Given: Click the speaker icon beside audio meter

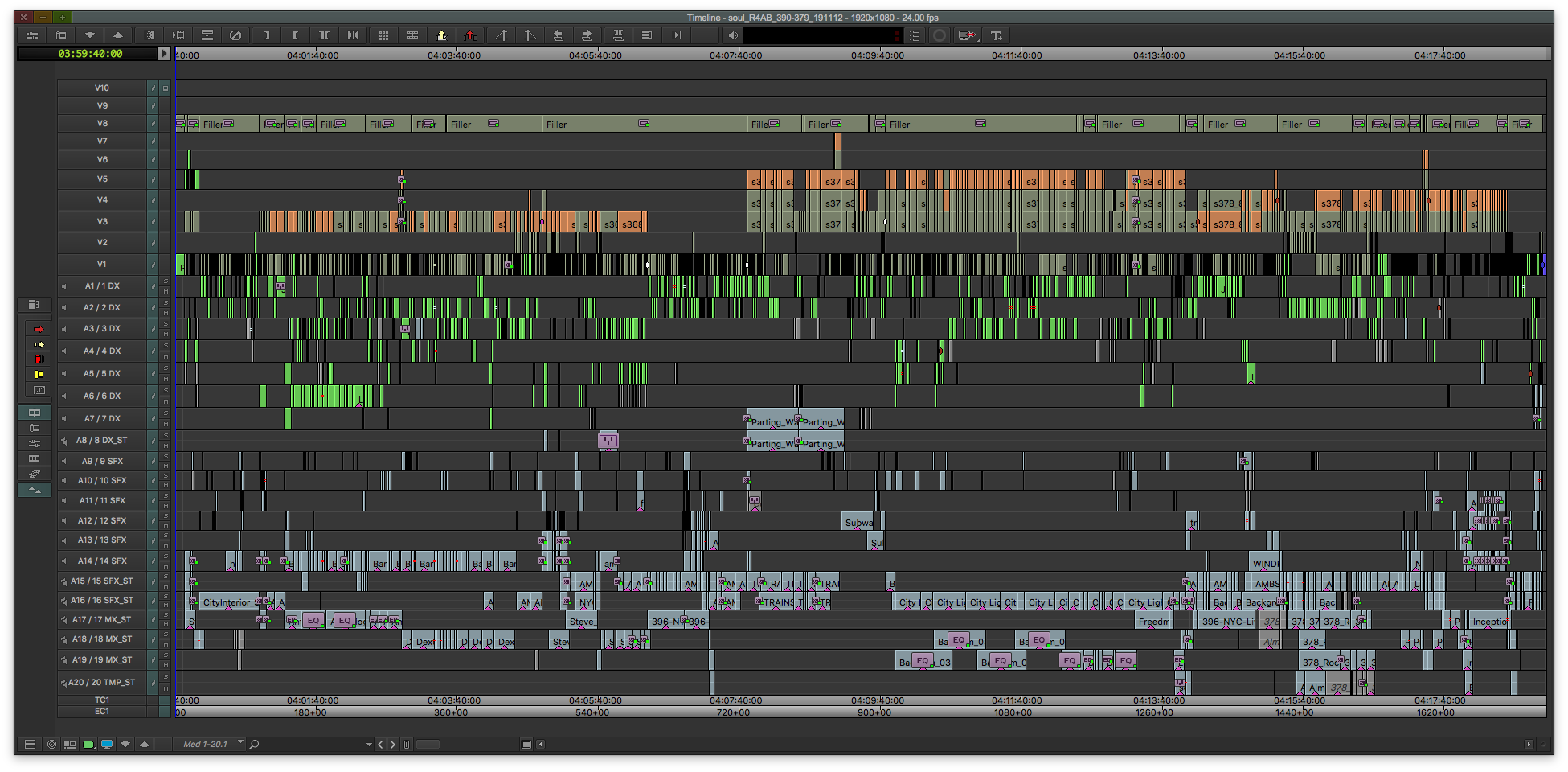Looking at the screenshot, I should coord(732,35).
